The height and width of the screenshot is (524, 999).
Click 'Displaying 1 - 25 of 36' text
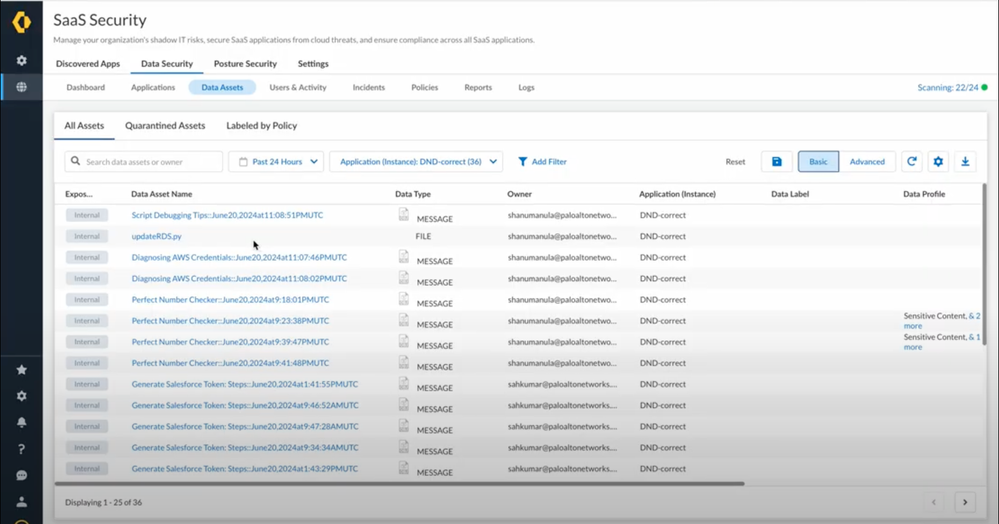point(103,502)
